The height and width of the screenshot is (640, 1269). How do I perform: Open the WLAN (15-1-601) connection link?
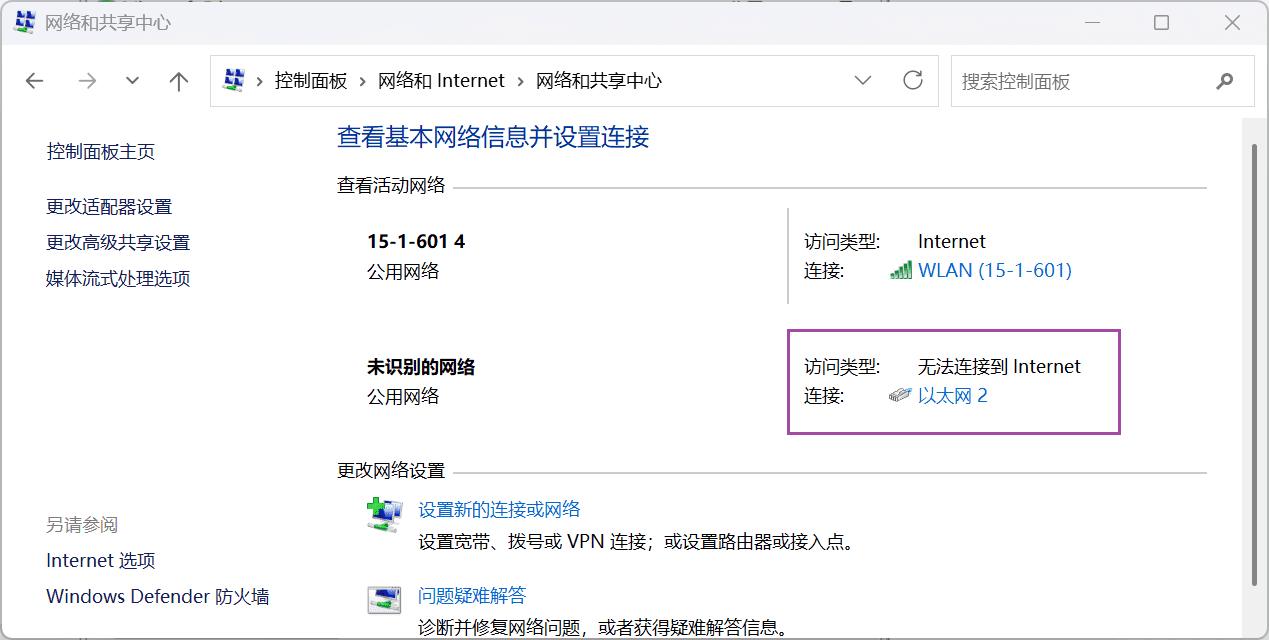[x=994, y=270]
